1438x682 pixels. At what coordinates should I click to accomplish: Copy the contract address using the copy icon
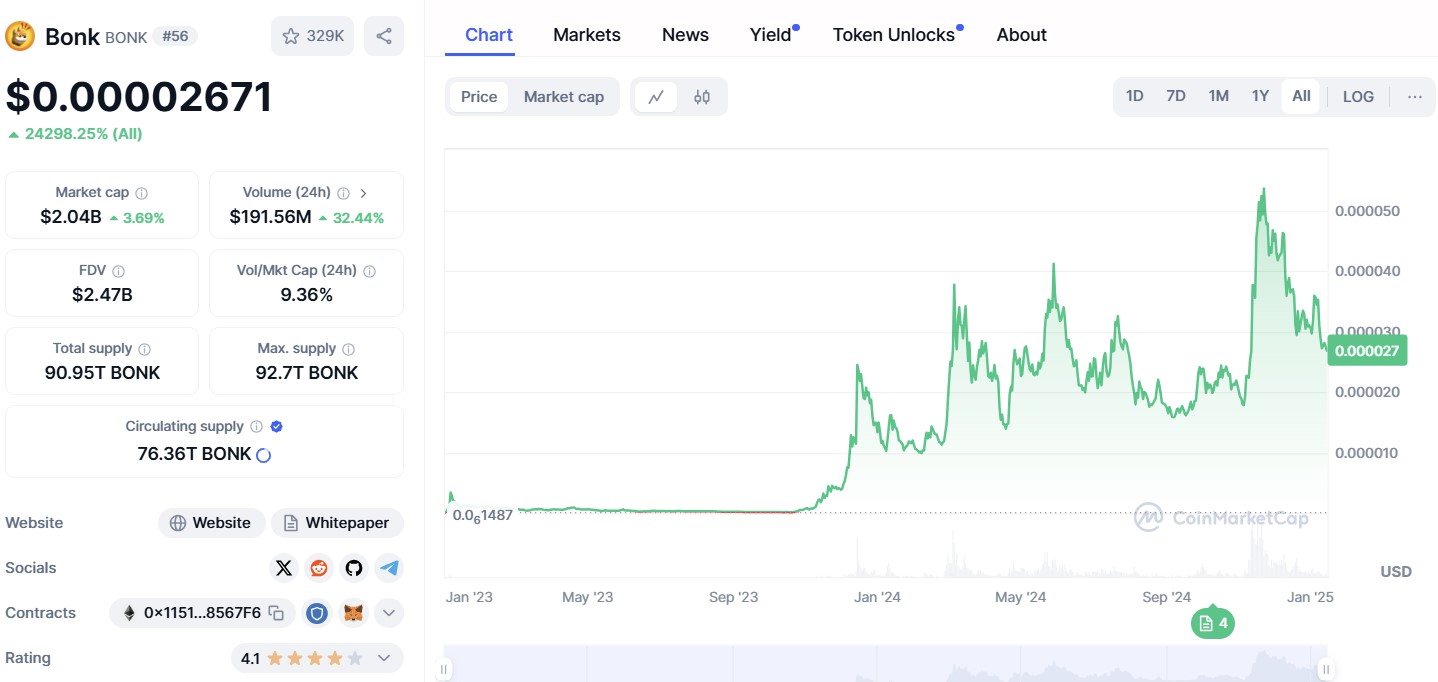coord(275,612)
